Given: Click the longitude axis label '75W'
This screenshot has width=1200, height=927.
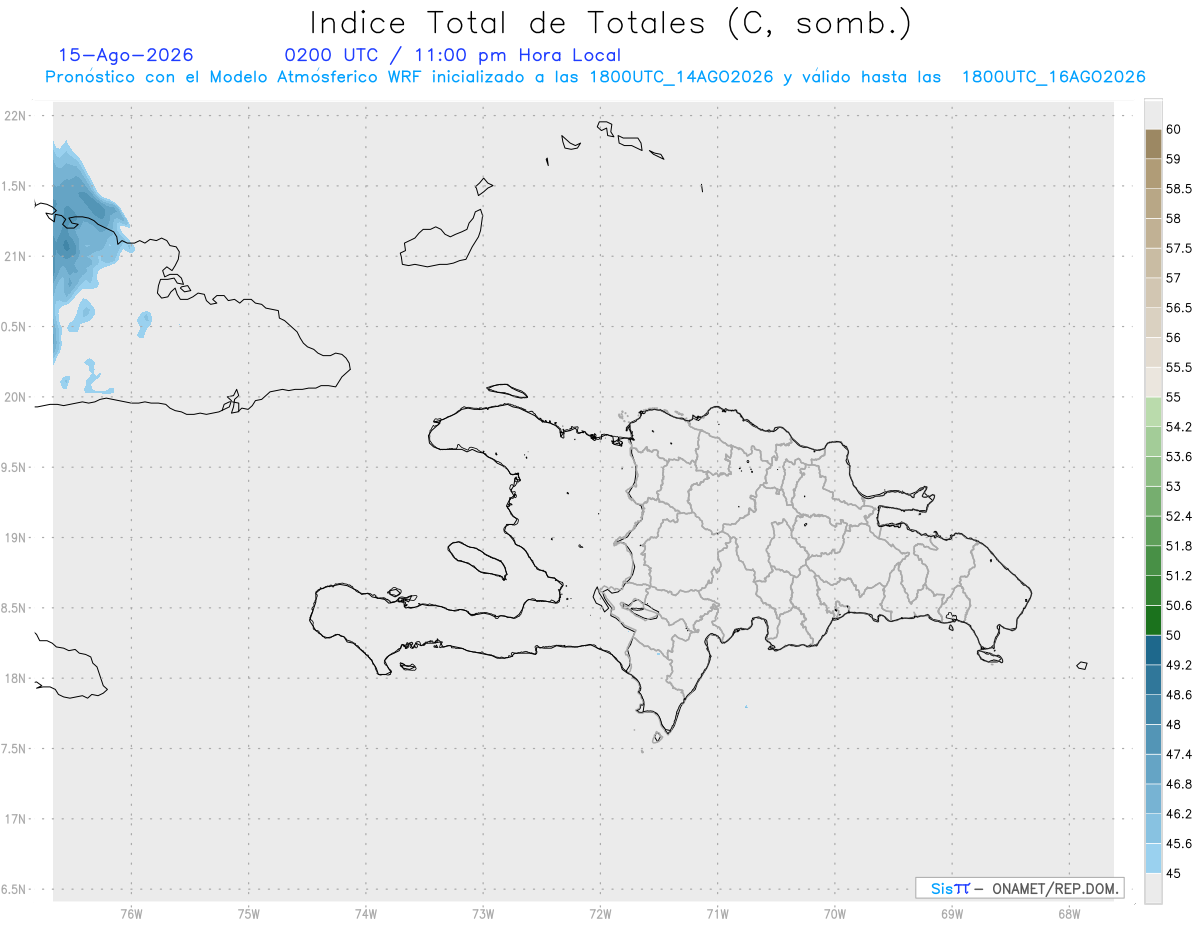Looking at the screenshot, I should 249,913.
